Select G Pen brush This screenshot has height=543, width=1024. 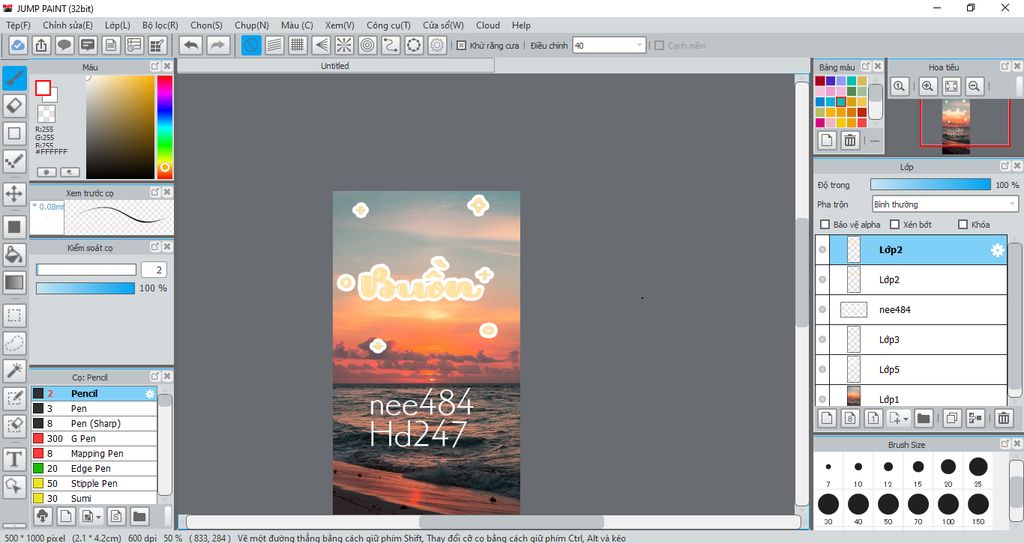[x=94, y=438]
